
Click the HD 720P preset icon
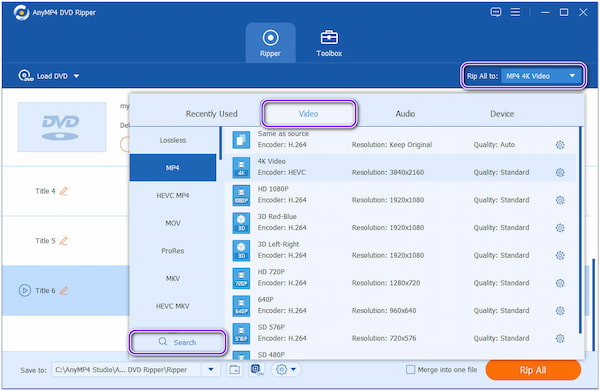[x=241, y=278]
